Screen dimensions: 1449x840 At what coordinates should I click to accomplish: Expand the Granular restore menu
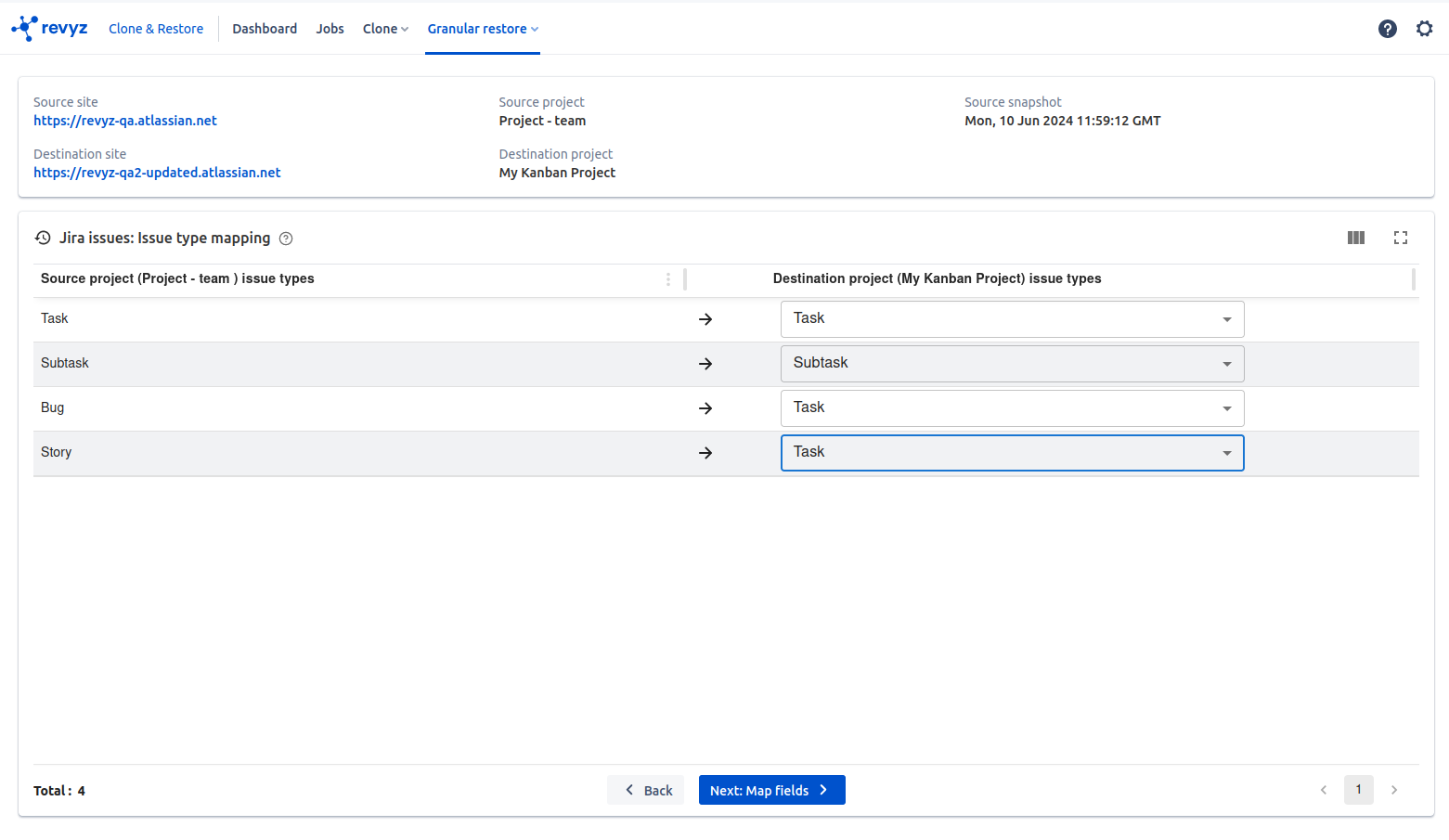click(x=483, y=29)
